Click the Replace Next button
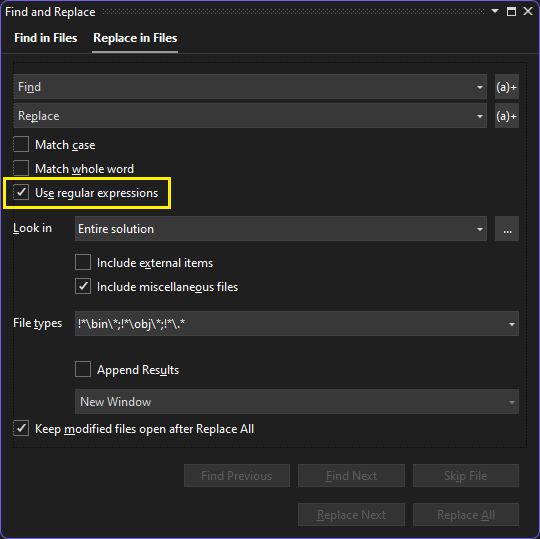Image resolution: width=540 pixels, height=539 pixels. coord(351,515)
